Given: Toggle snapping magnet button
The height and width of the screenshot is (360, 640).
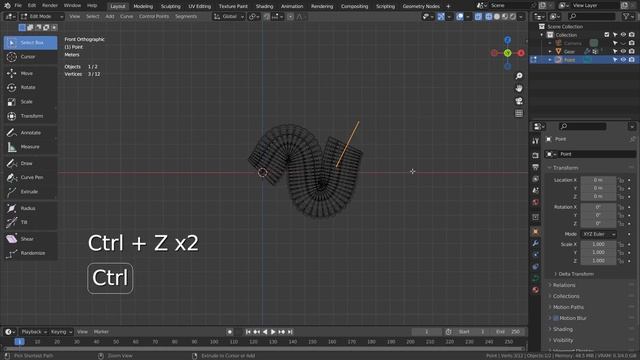Looking at the screenshot, I should pos(267,17).
